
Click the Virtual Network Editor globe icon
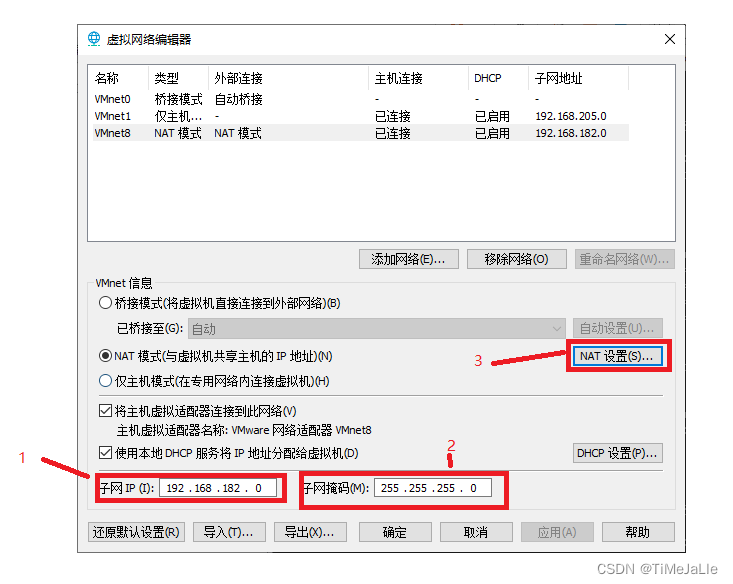[x=95, y=39]
